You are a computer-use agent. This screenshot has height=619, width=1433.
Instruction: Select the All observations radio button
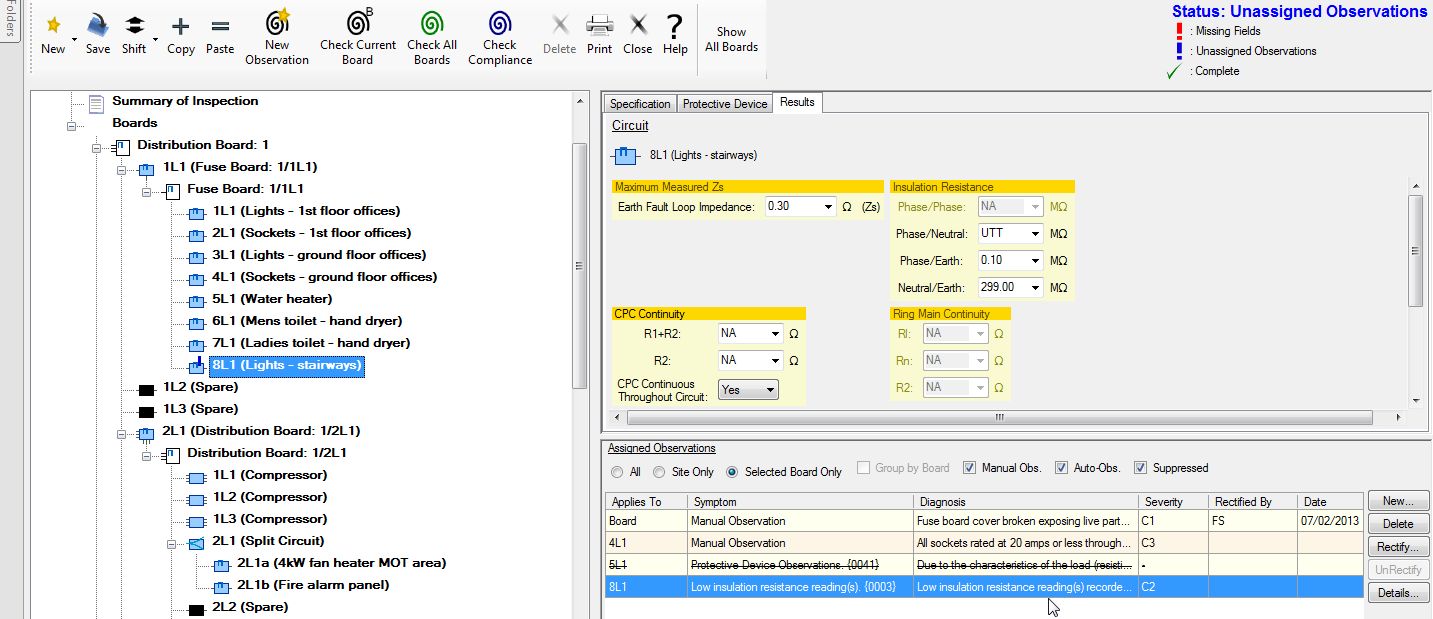(x=616, y=472)
